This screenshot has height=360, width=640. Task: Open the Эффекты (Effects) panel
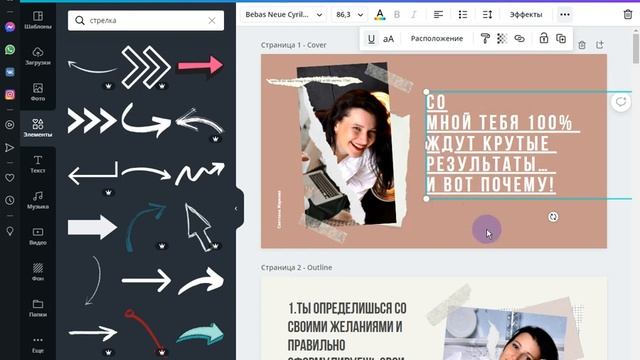click(526, 15)
